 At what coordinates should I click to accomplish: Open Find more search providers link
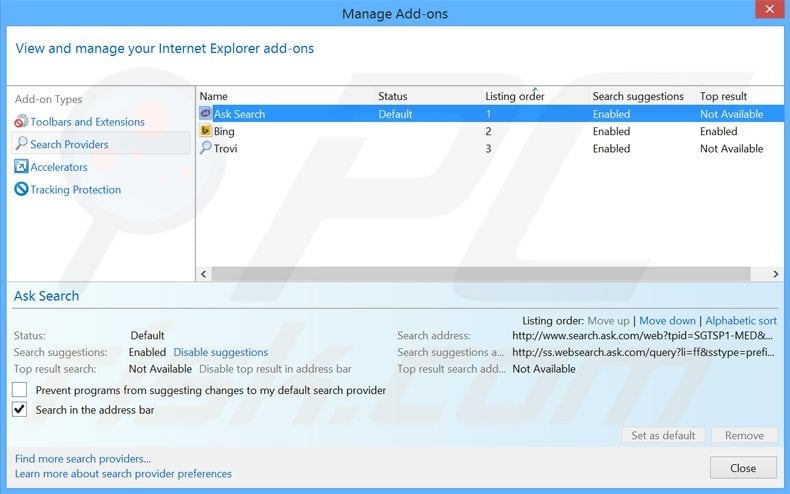coord(83,459)
